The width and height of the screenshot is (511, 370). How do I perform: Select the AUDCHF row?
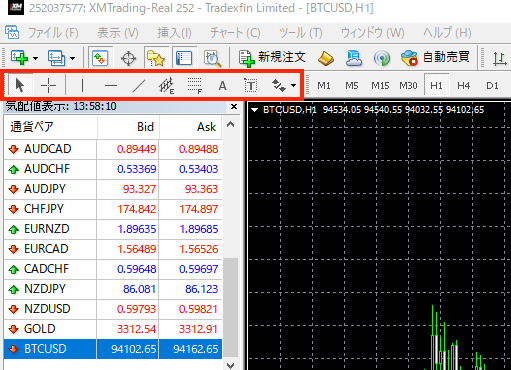click(113, 169)
